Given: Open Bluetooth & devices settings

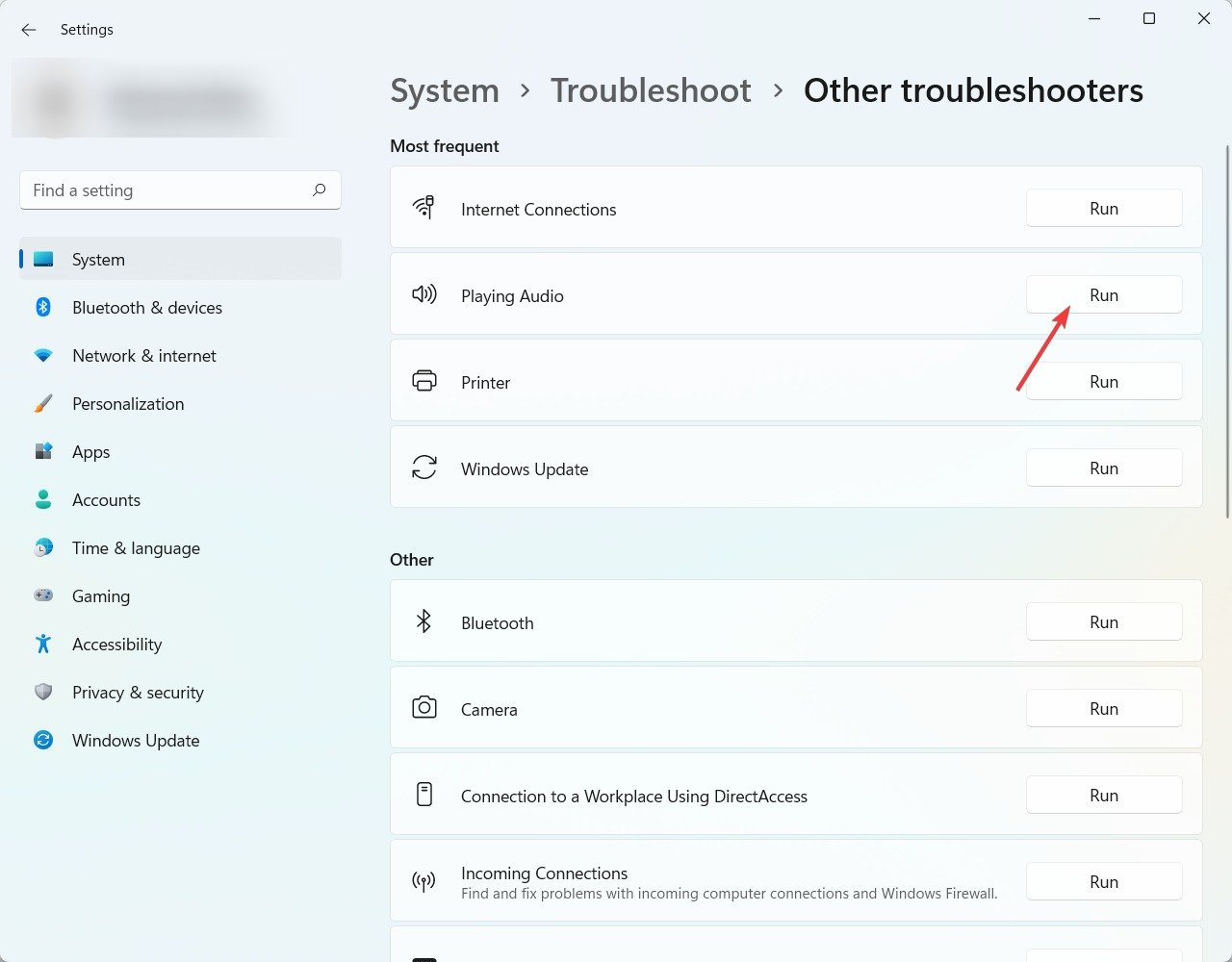Looking at the screenshot, I should coord(180,307).
